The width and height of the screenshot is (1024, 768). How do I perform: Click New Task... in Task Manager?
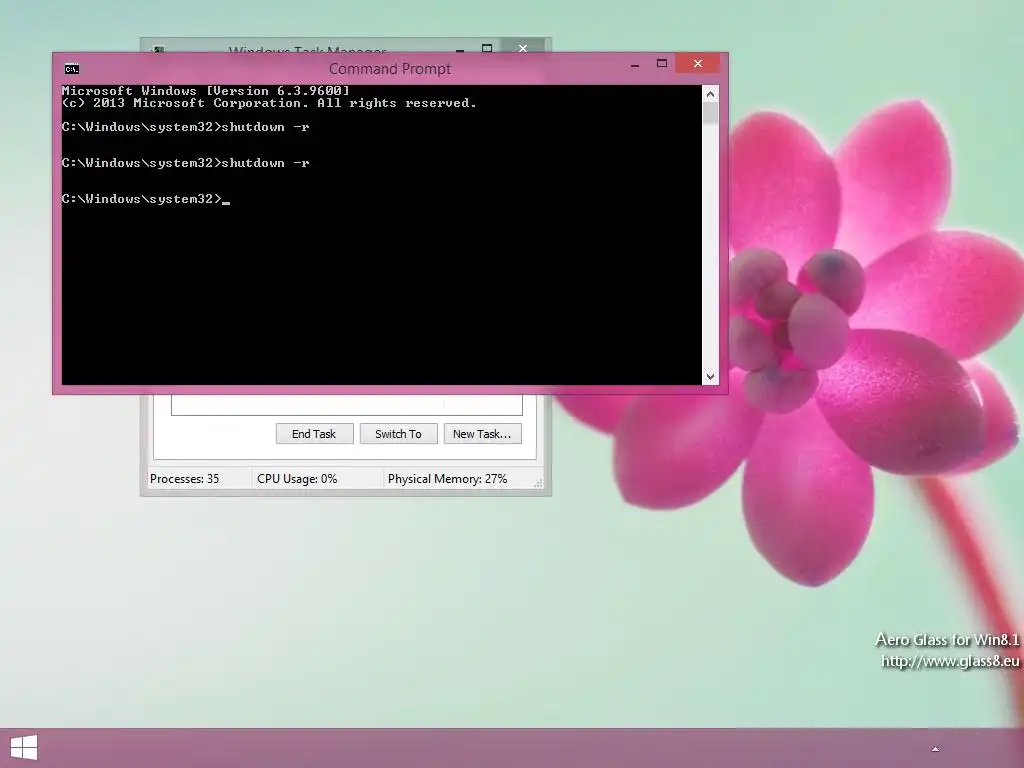click(483, 434)
